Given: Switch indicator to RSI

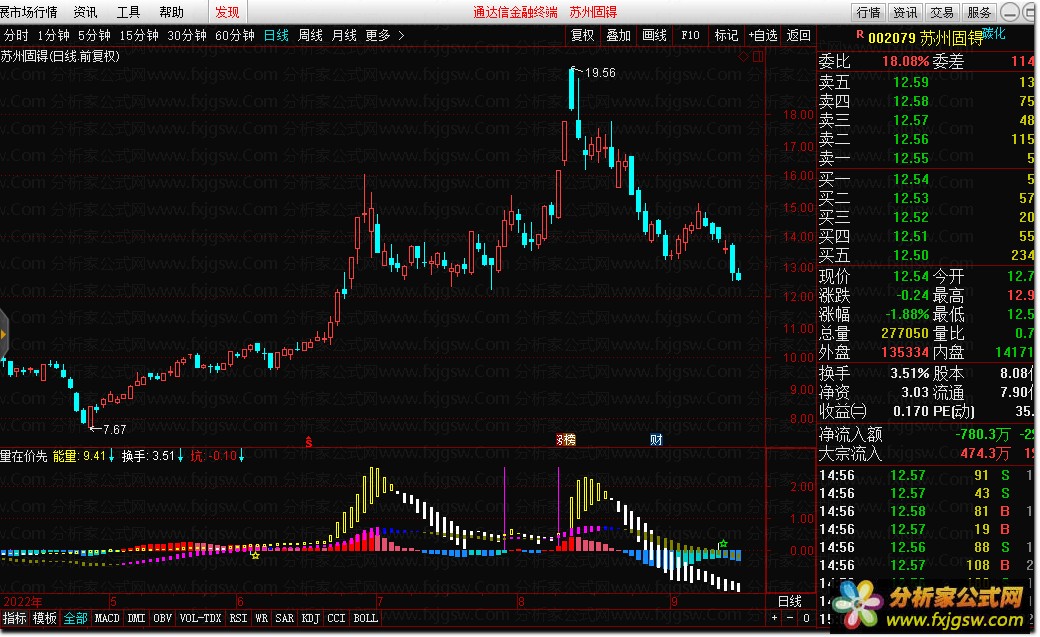Looking at the screenshot, I should [238, 618].
